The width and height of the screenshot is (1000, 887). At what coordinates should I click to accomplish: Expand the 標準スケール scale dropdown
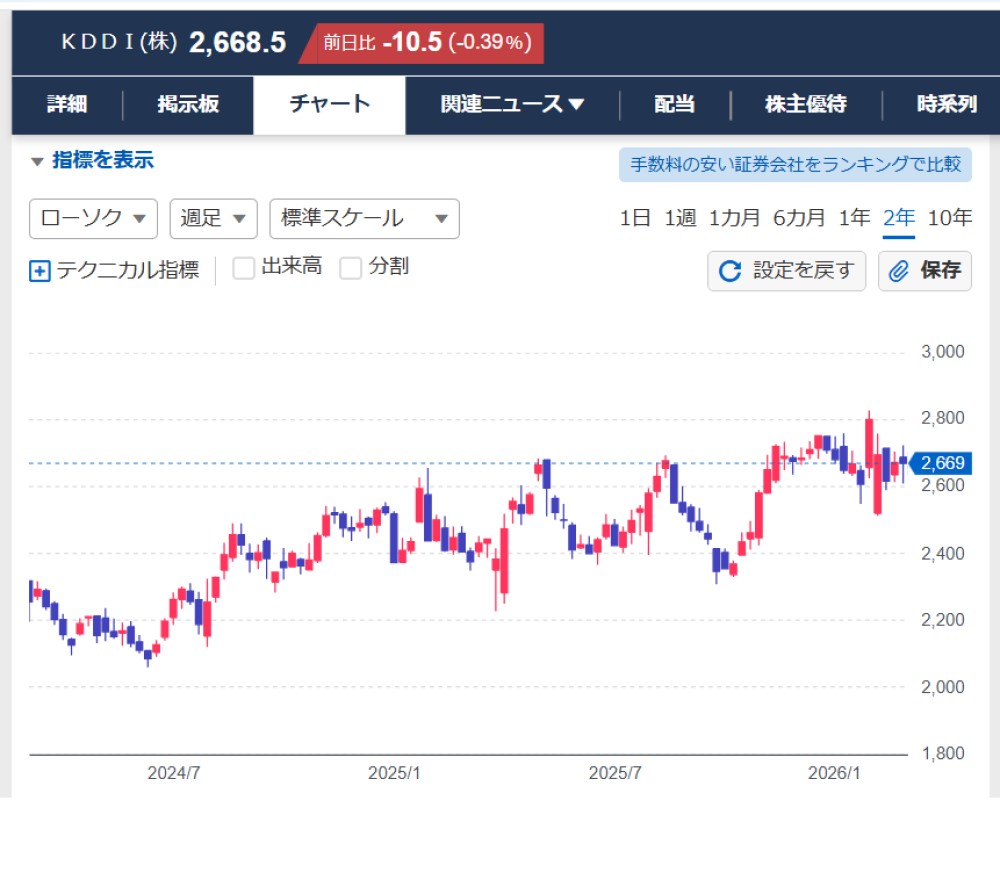point(364,219)
